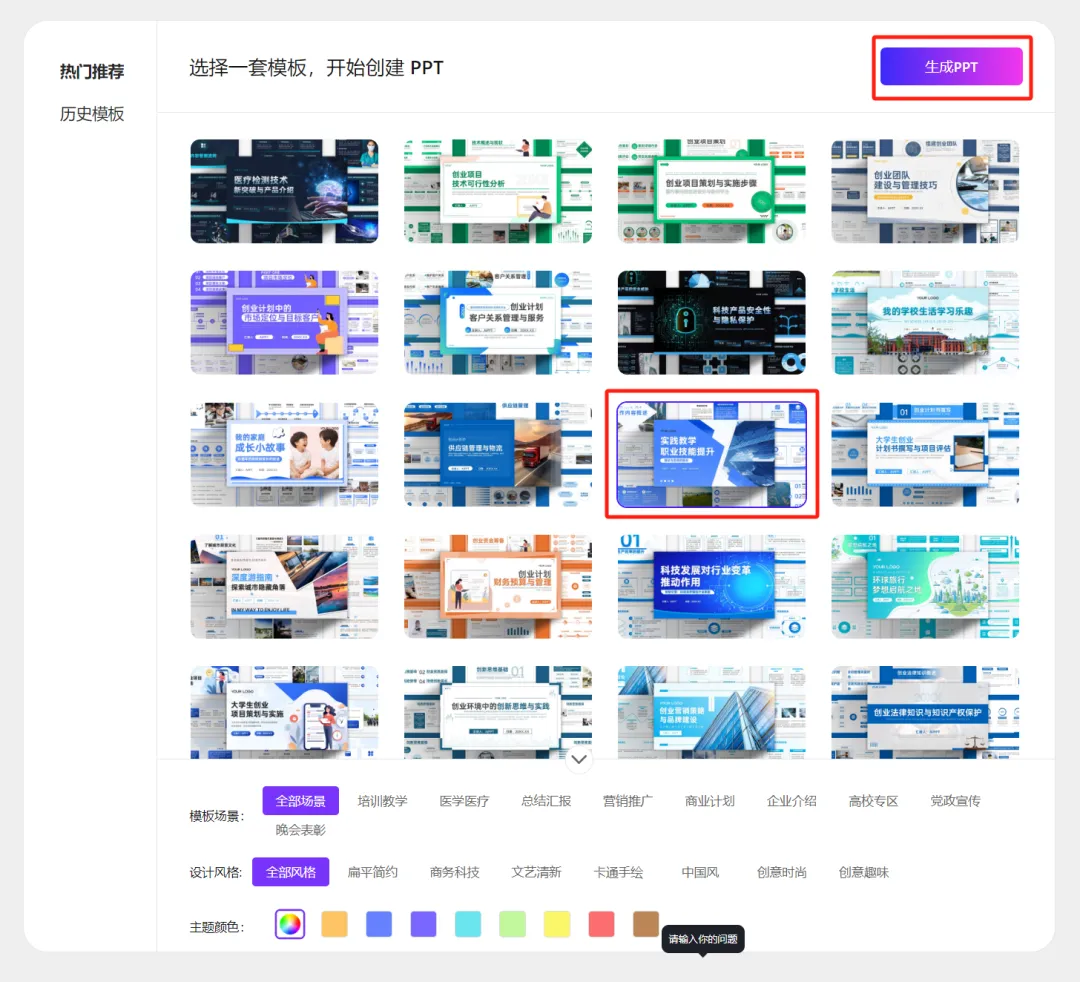This screenshot has height=982, width=1080.
Task: Choose the 大学生创业计划书撰写 template
Action: 924,455
